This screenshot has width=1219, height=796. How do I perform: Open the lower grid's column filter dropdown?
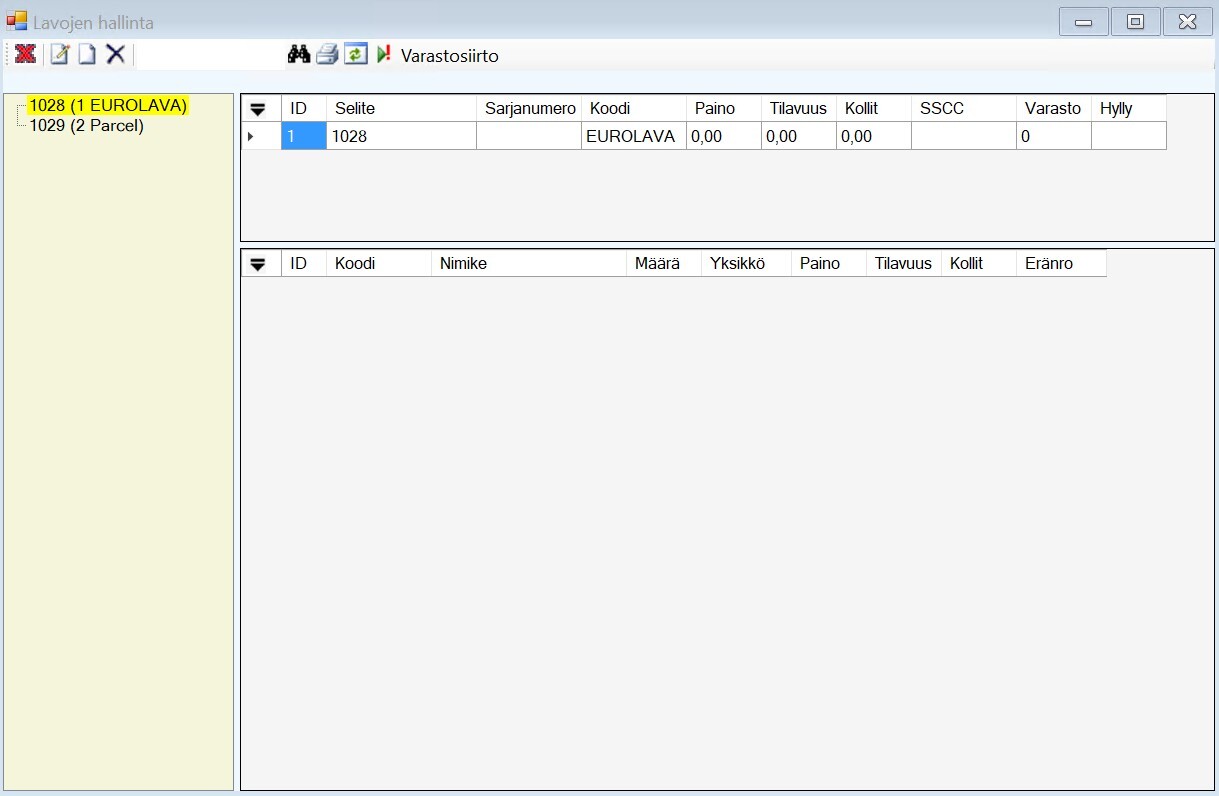tap(258, 264)
